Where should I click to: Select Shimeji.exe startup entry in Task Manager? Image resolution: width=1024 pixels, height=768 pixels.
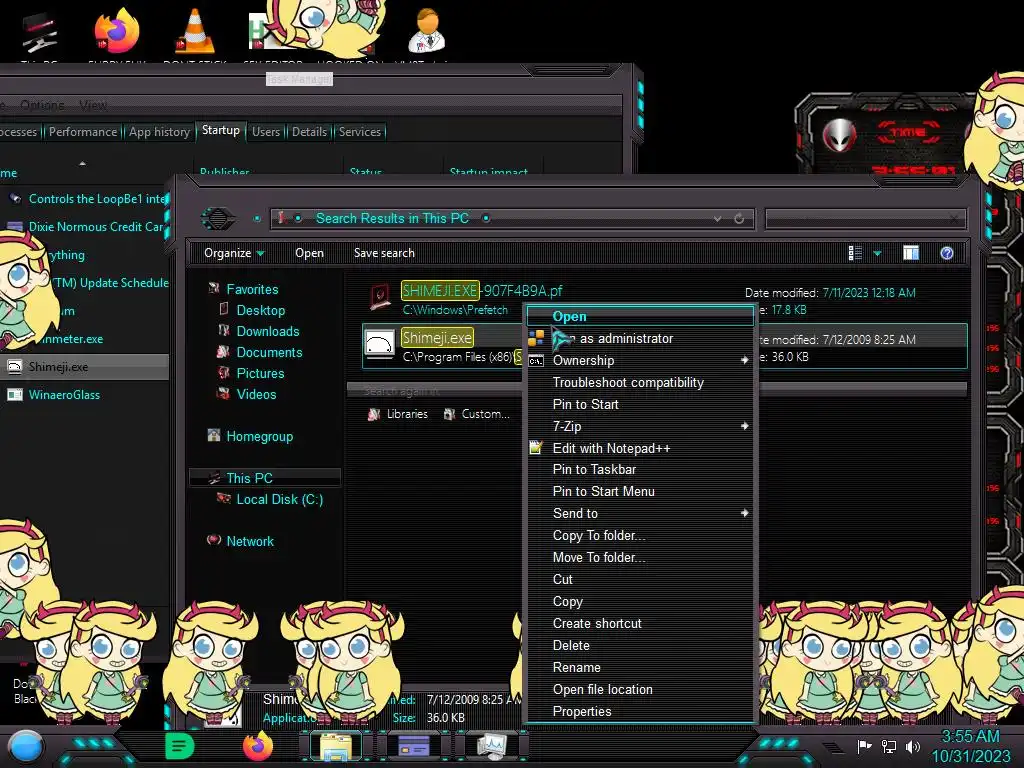84,366
